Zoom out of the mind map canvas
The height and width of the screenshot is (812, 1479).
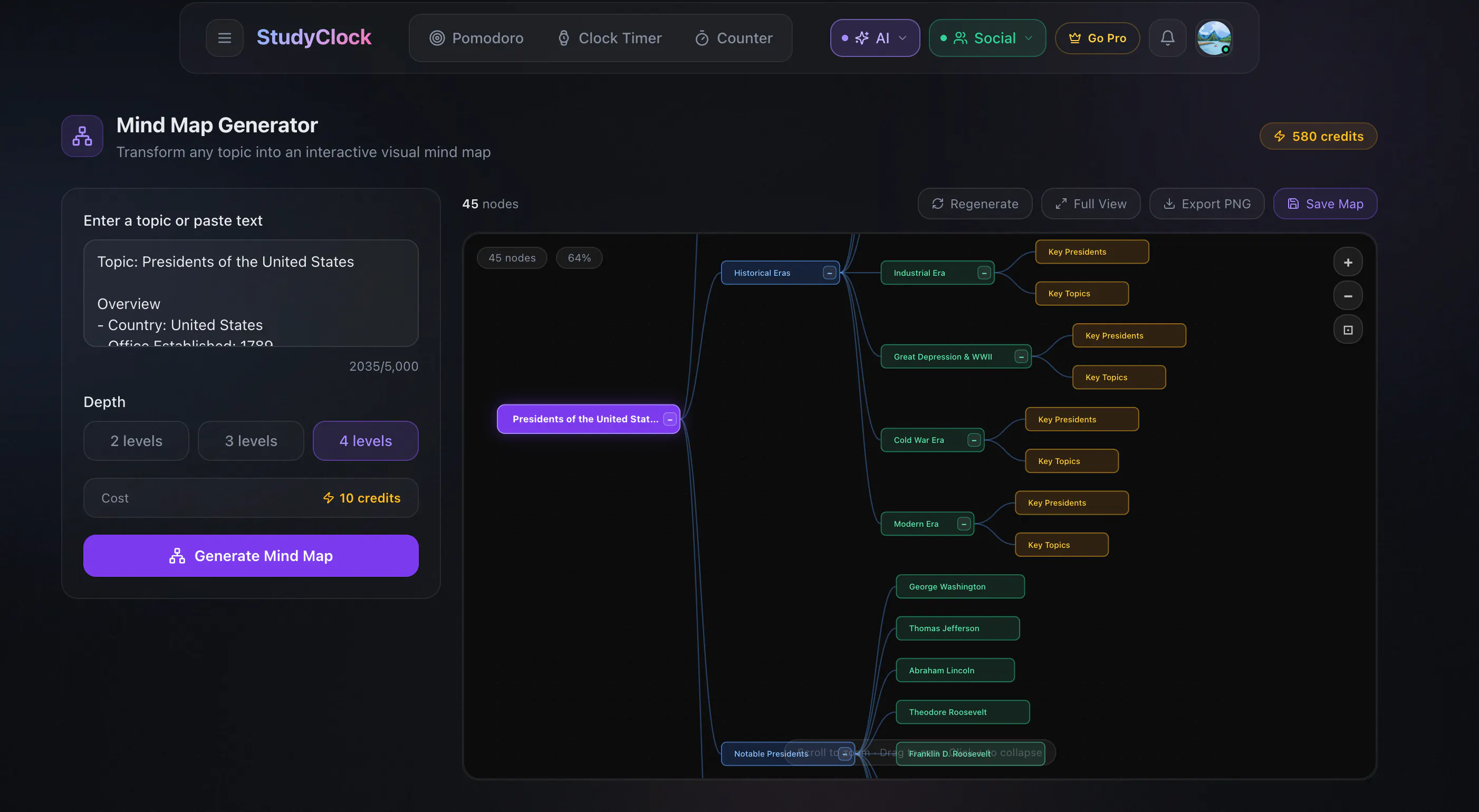pos(1348,296)
